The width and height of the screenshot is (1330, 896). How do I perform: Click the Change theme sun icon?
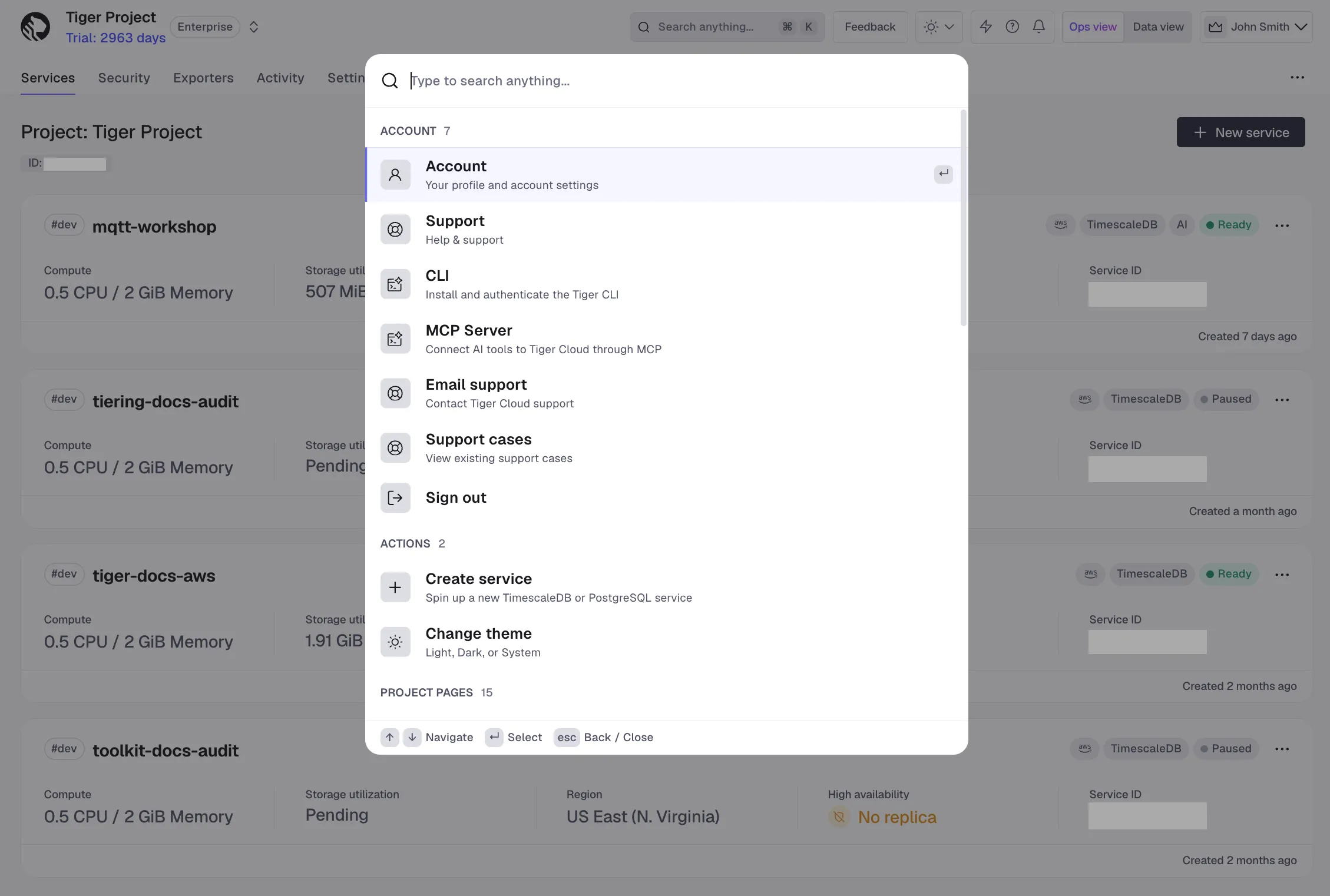395,642
